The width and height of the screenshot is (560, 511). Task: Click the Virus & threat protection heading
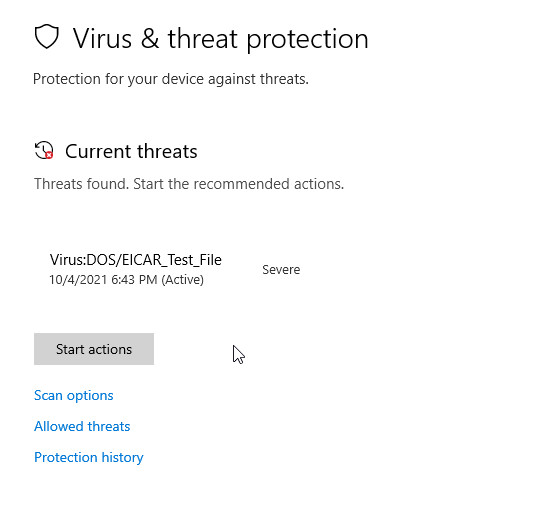pyautogui.click(x=220, y=39)
